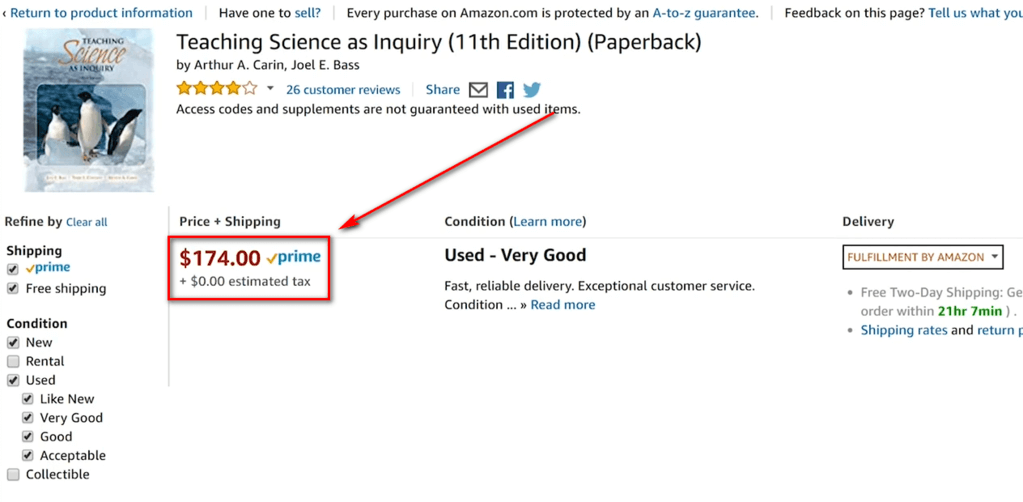Uncheck the Like New checkbox

click(27, 399)
